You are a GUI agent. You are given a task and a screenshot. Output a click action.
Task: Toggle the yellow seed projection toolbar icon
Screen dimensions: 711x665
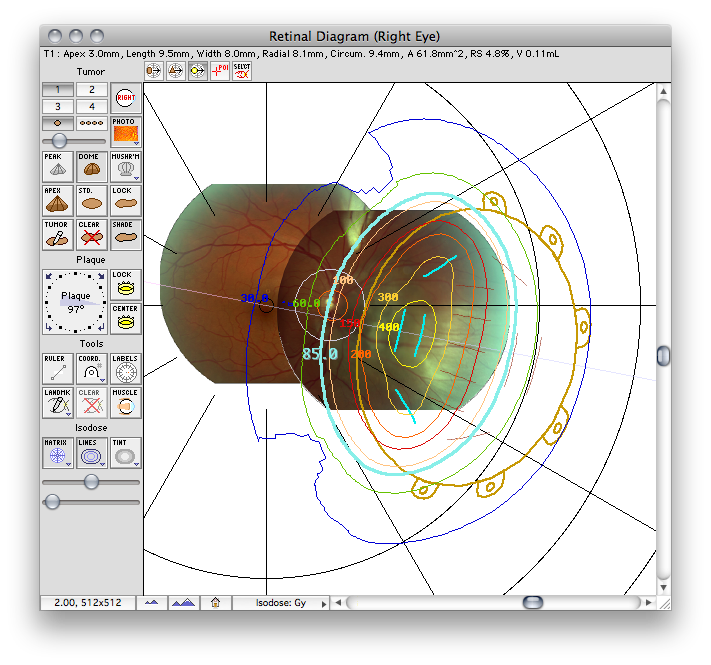pyautogui.click(x=198, y=71)
